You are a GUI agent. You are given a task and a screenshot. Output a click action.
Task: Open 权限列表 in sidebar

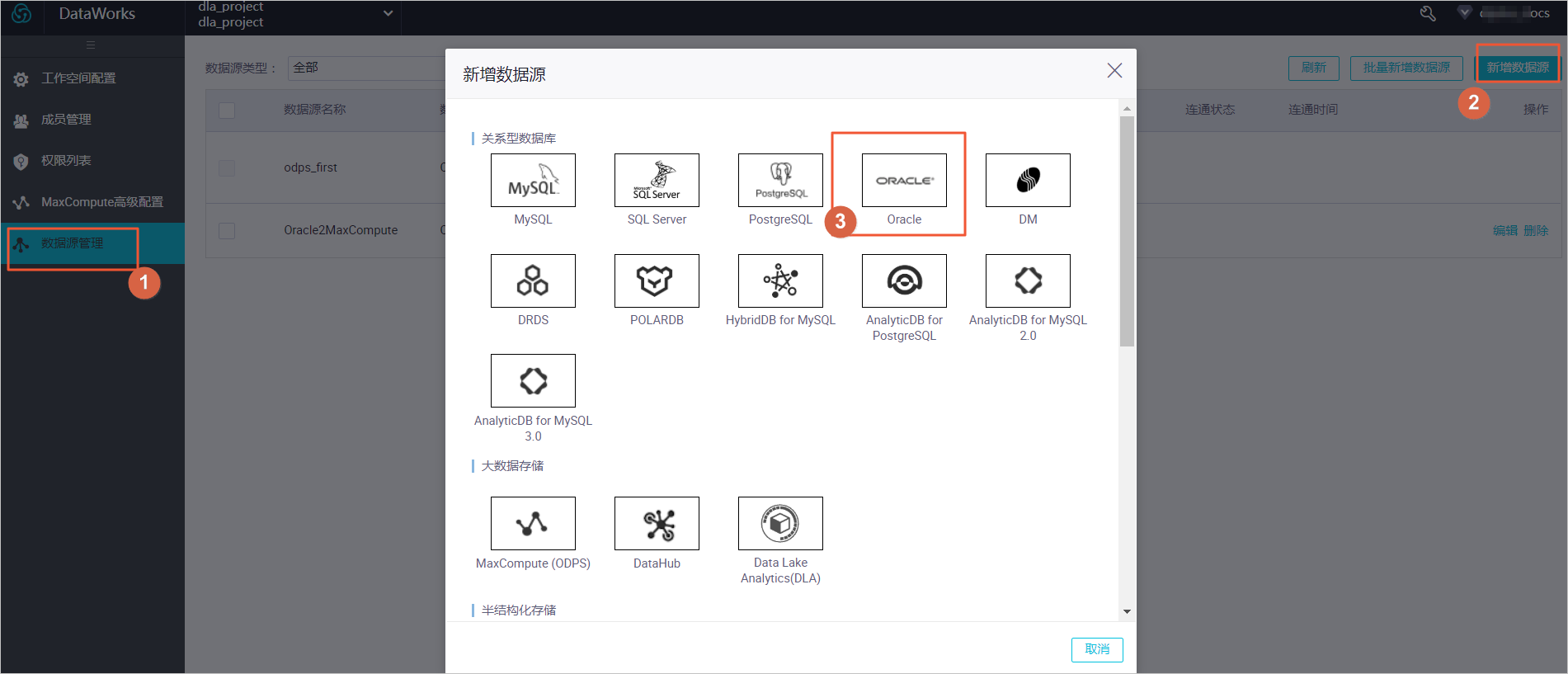click(92, 161)
